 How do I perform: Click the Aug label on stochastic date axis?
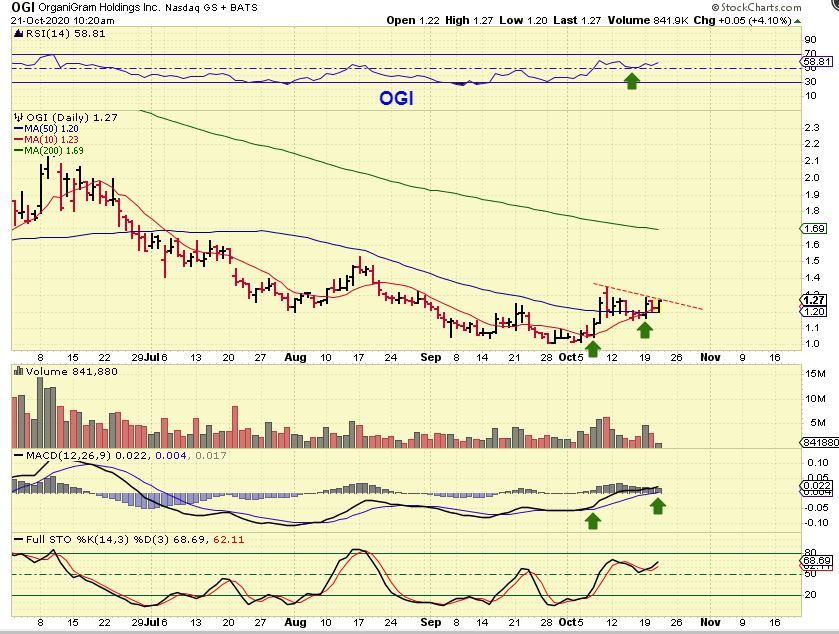[x=295, y=622]
